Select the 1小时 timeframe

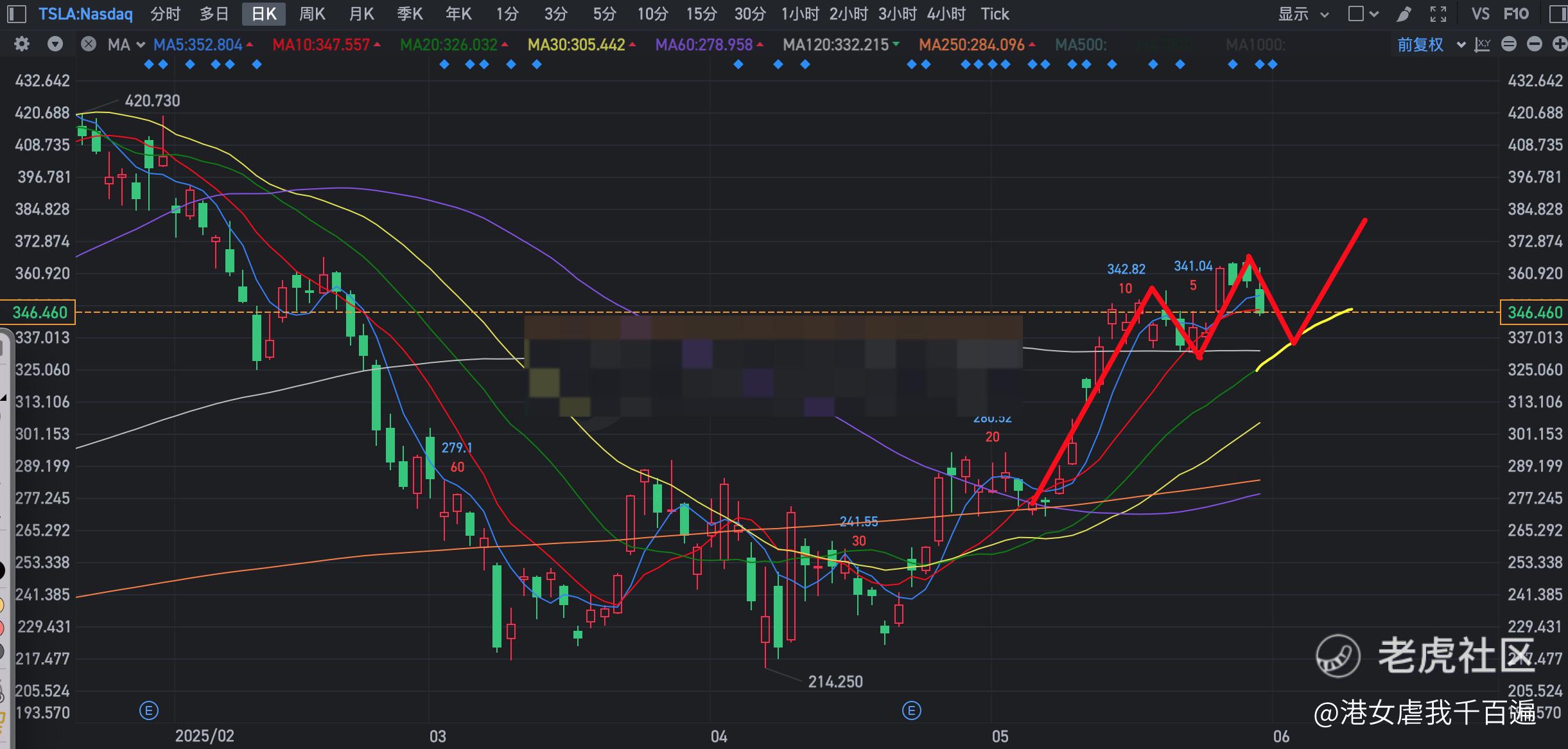(x=799, y=13)
